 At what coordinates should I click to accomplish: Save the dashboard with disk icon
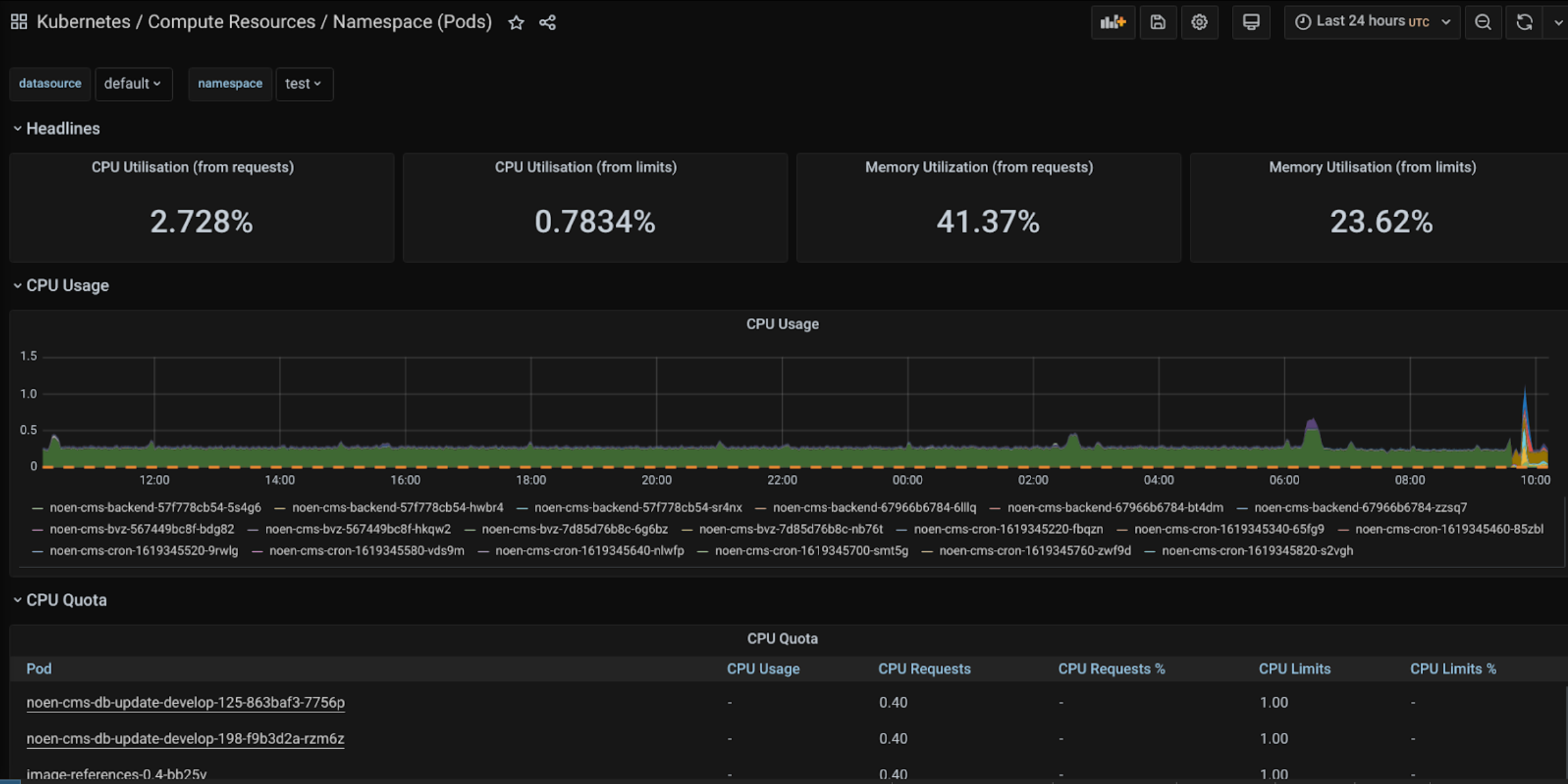click(x=1158, y=22)
